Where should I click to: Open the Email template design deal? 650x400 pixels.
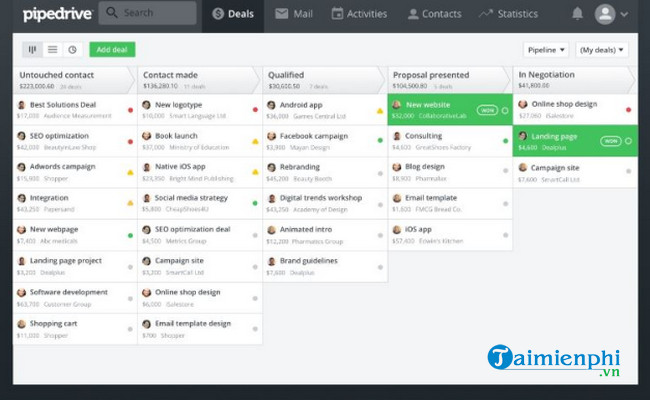(200, 329)
